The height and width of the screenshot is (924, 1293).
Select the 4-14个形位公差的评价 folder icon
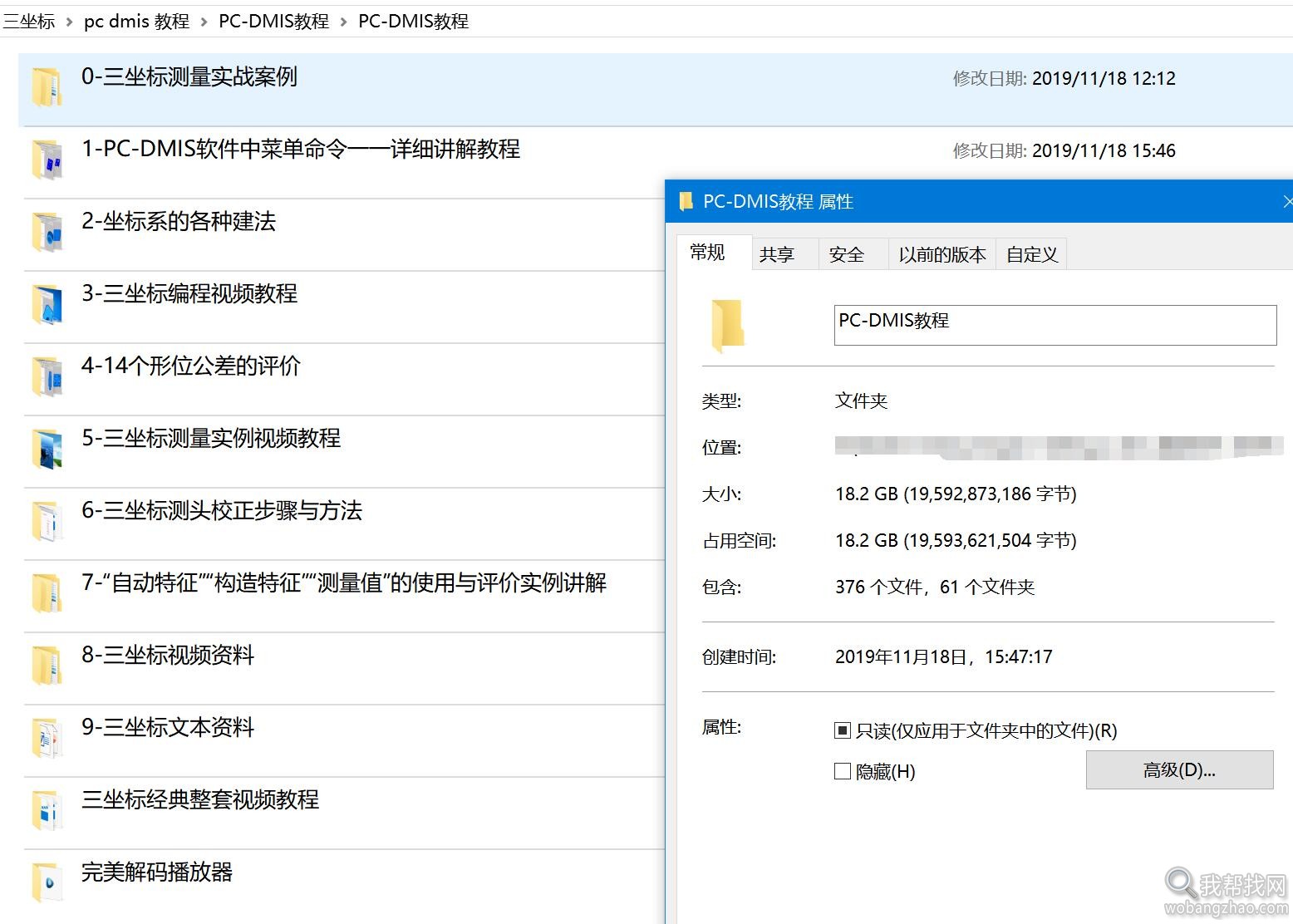[47, 376]
